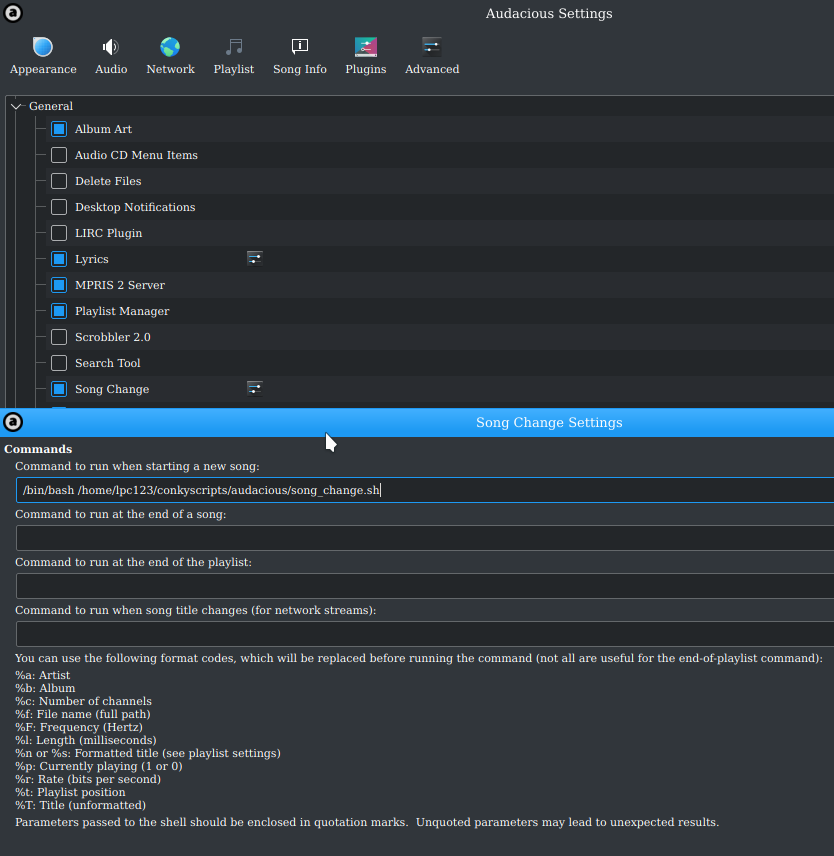The height and width of the screenshot is (856, 834).
Task: Collapse the General plugin category
Action: (x=16, y=106)
